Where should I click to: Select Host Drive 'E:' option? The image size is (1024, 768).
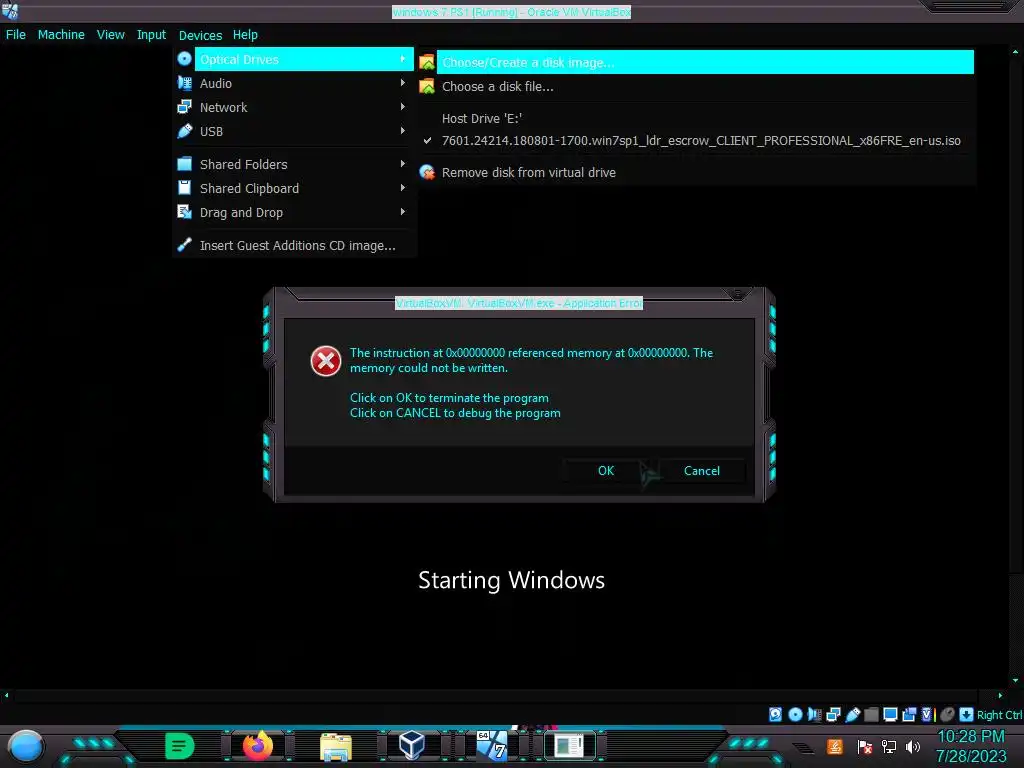click(x=696, y=118)
